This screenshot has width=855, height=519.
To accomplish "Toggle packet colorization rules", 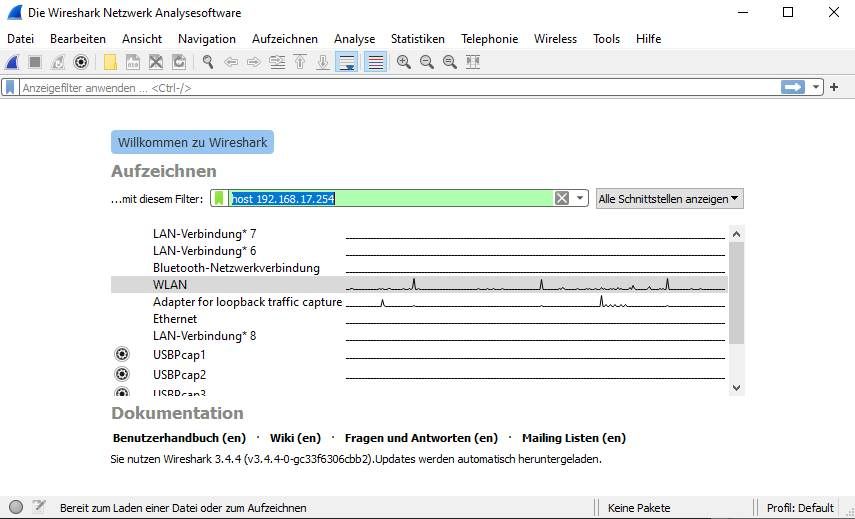I will pos(375,62).
